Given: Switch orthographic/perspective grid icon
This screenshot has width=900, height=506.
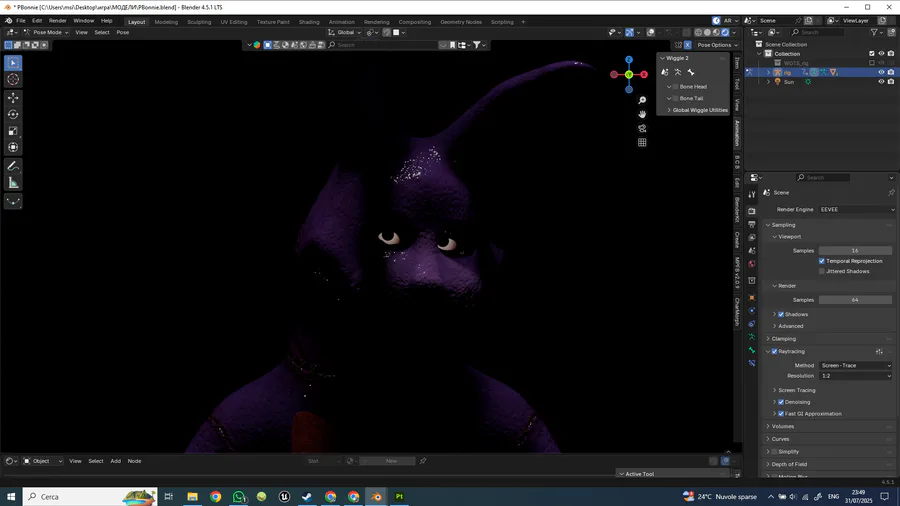Looking at the screenshot, I should pyautogui.click(x=642, y=142).
